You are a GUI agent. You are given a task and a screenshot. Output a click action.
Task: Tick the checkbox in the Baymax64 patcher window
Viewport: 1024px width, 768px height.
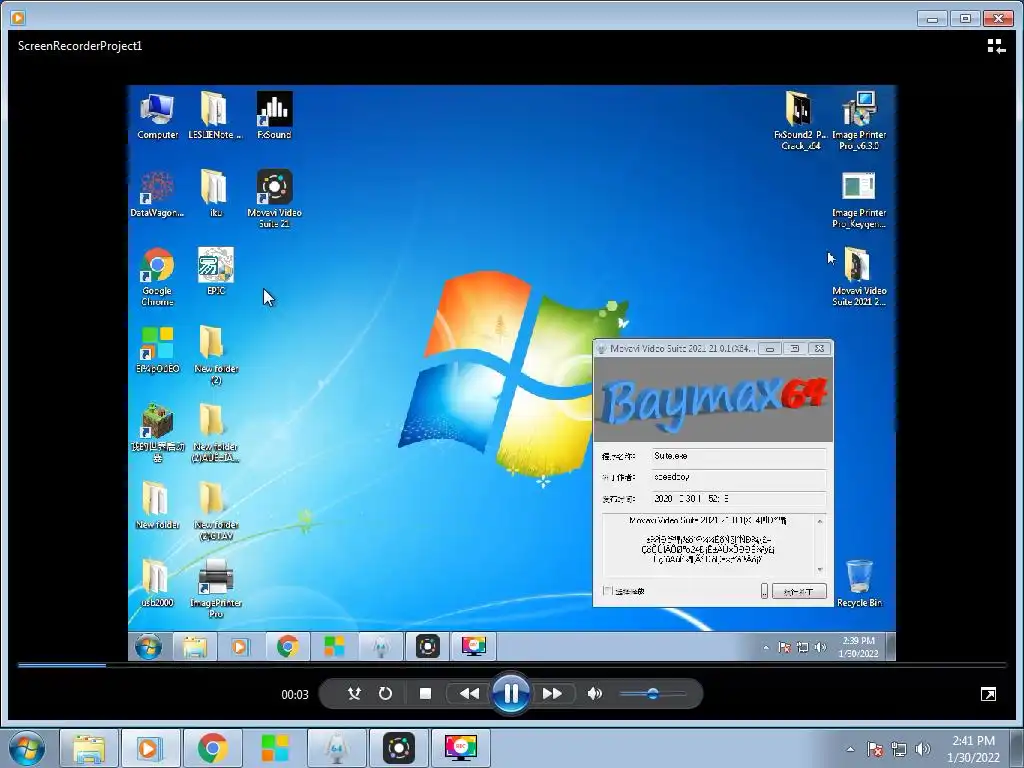(x=607, y=591)
